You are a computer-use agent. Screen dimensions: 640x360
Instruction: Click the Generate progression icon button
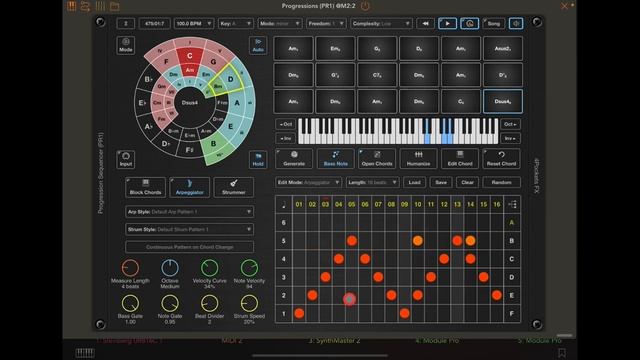294,158
